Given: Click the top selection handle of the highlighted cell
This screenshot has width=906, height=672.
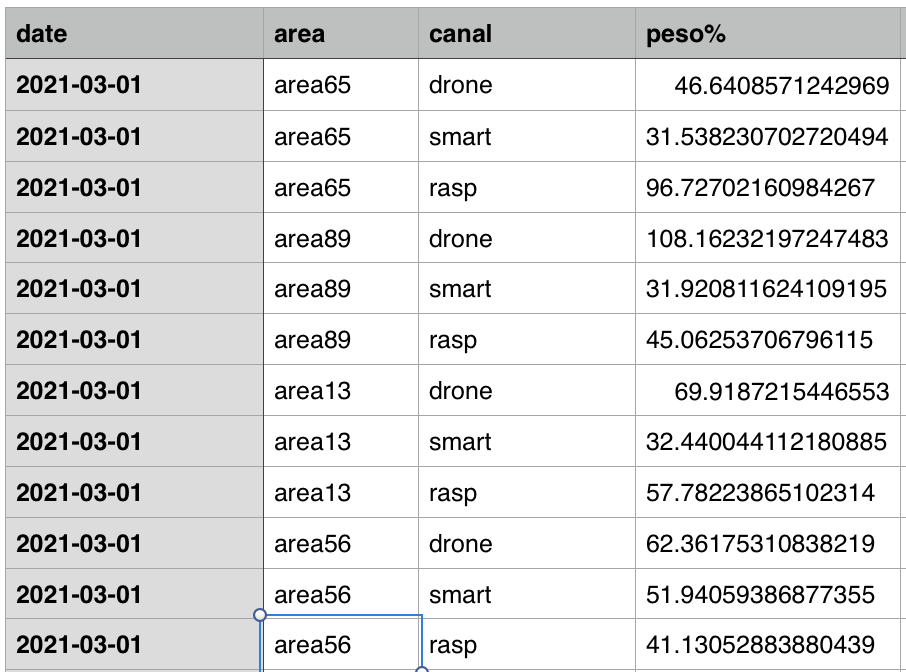Looking at the screenshot, I should click(259, 615).
